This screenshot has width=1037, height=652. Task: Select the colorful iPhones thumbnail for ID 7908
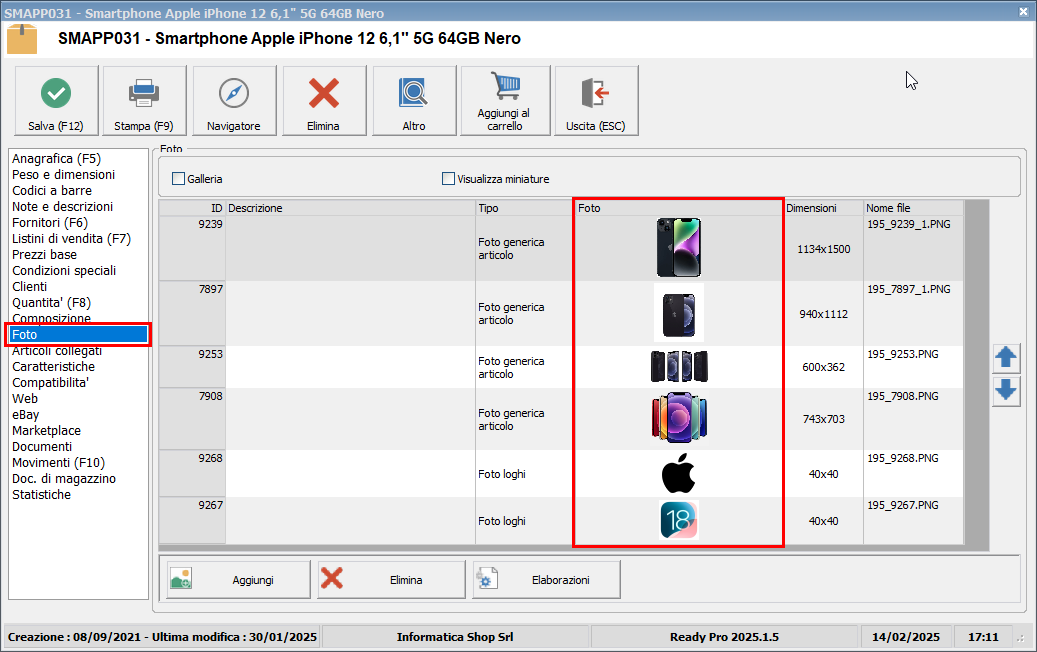pos(679,418)
